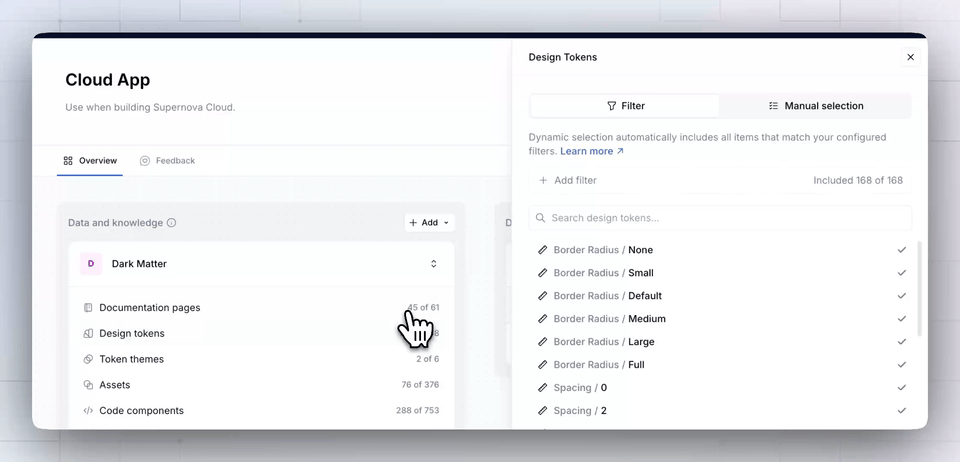Screen dimensions: 960x462
Task: Focus the Search design tokens field
Action: (720, 218)
